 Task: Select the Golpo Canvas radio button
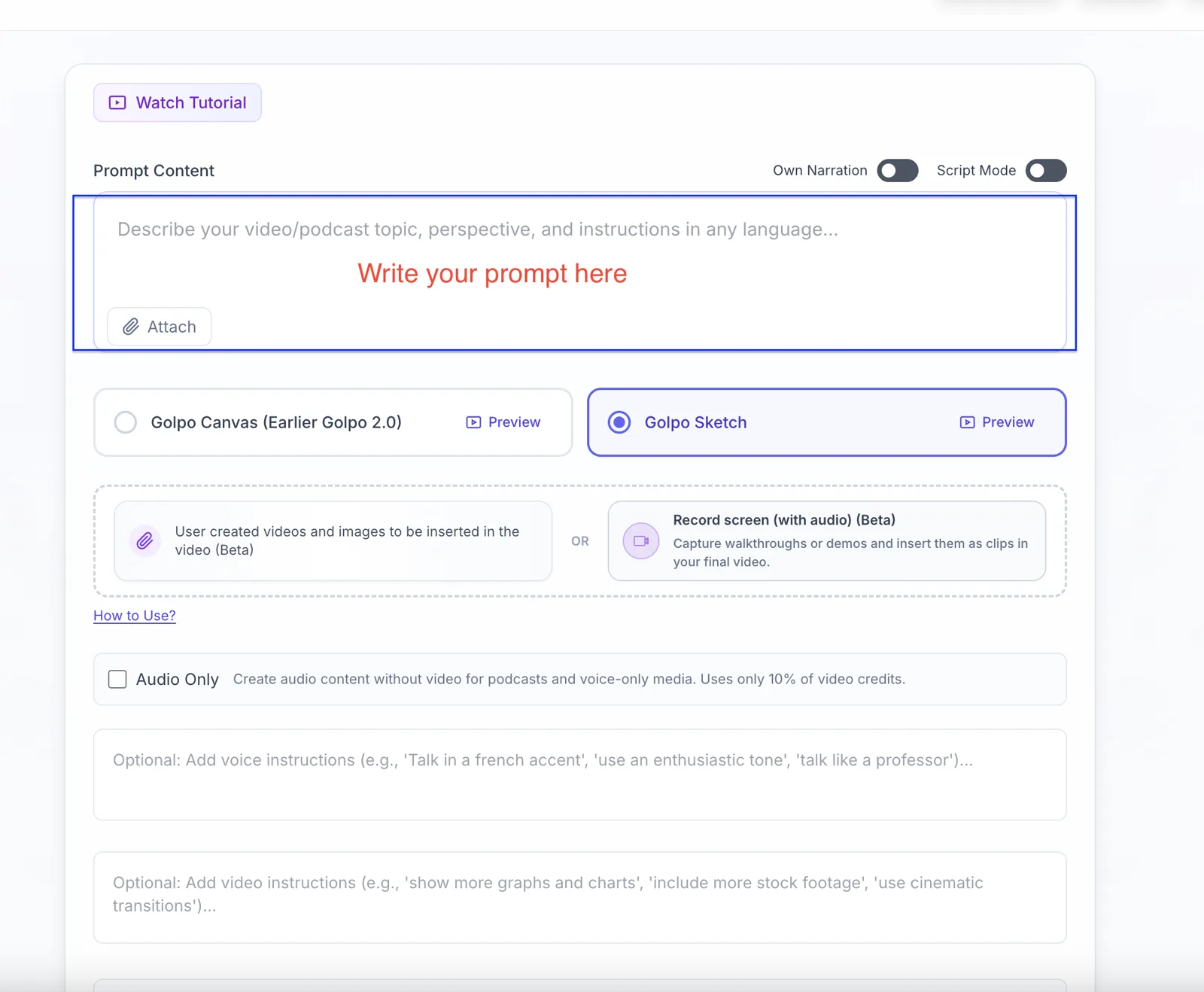tap(126, 422)
